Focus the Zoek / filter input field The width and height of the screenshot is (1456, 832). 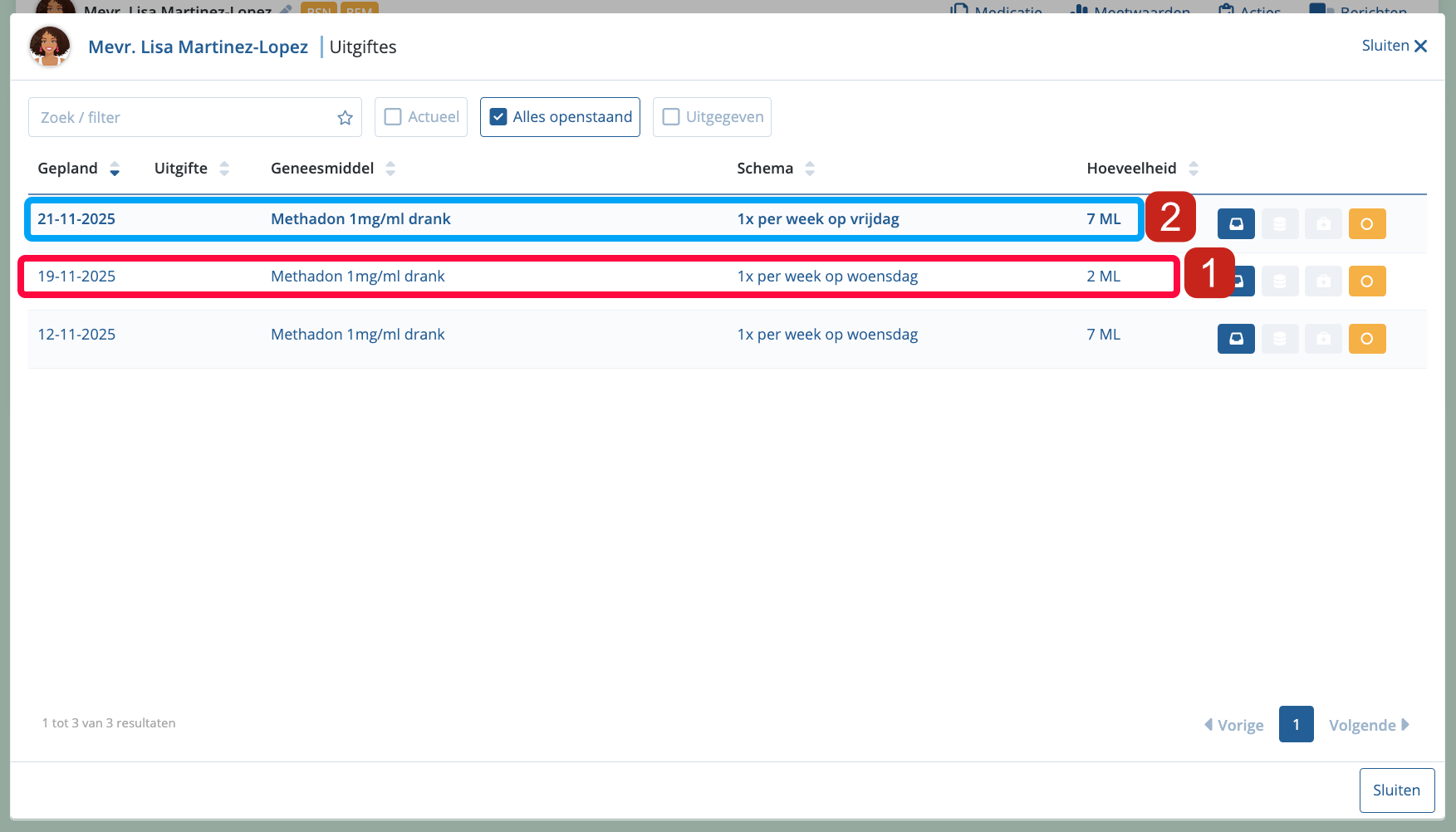pos(183,118)
